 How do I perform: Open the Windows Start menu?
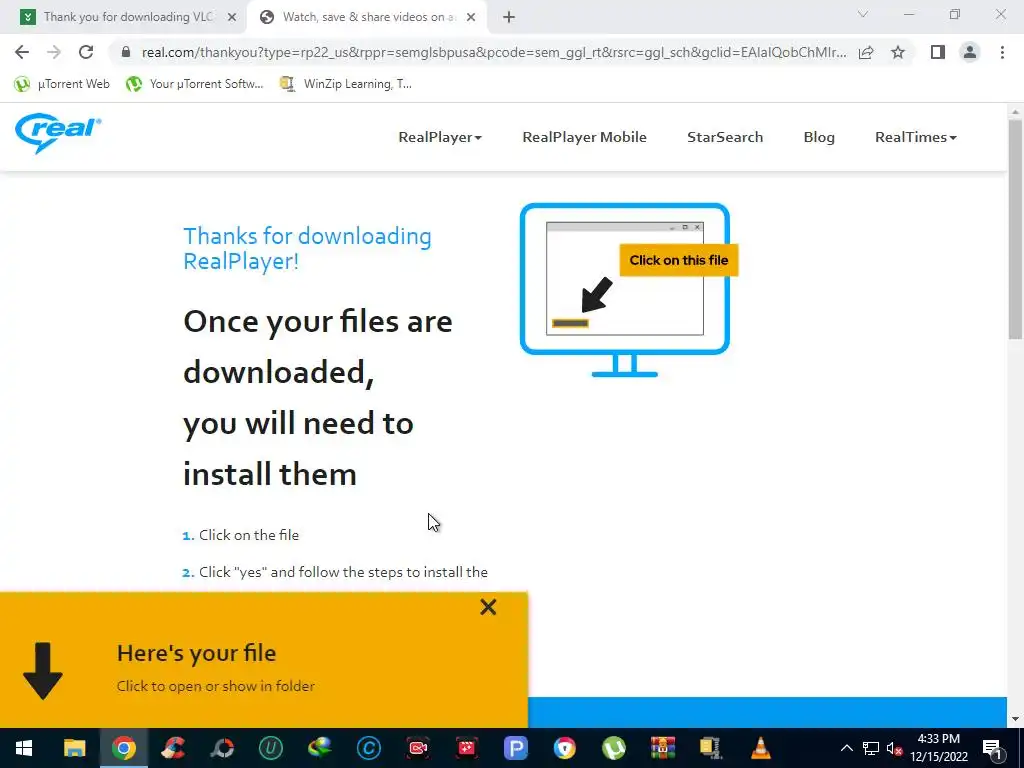[x=24, y=748]
